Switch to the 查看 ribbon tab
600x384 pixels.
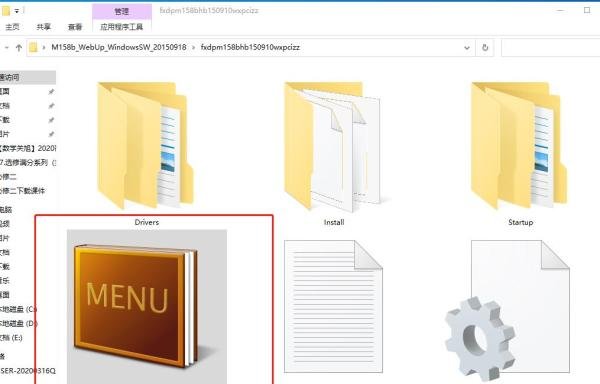click(x=75, y=27)
